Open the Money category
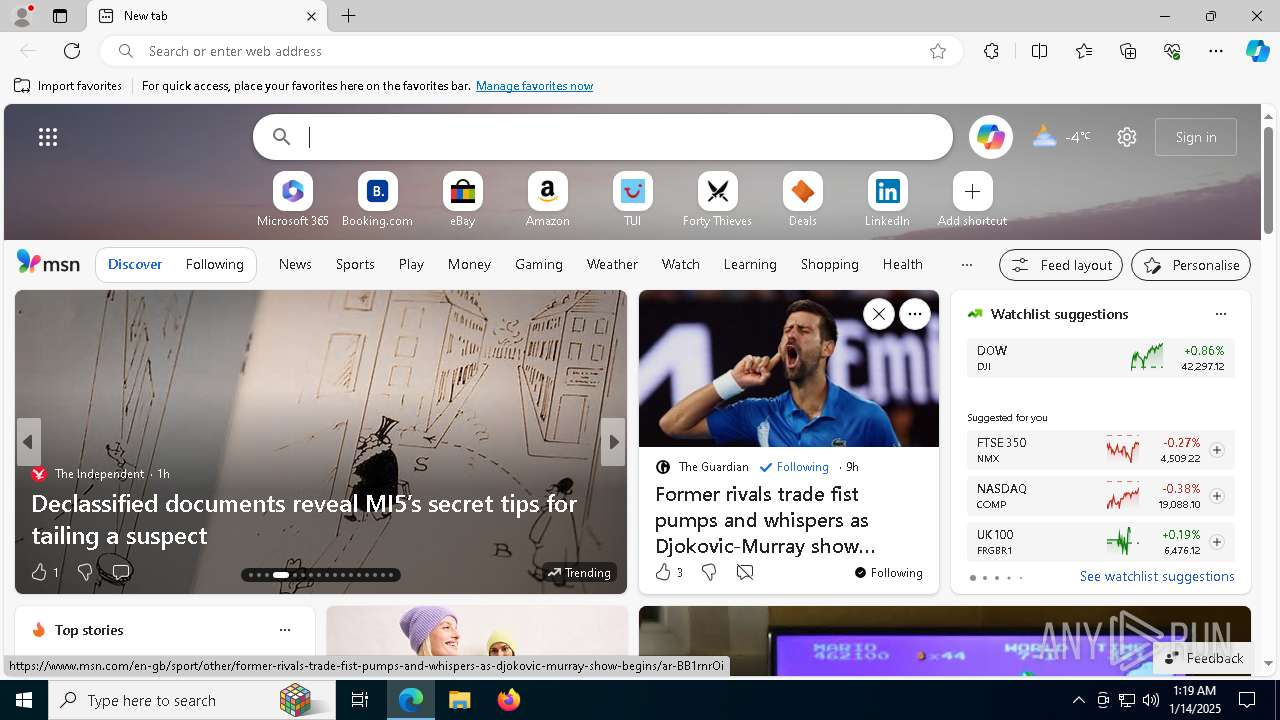This screenshot has height=720, width=1280. coord(469,265)
